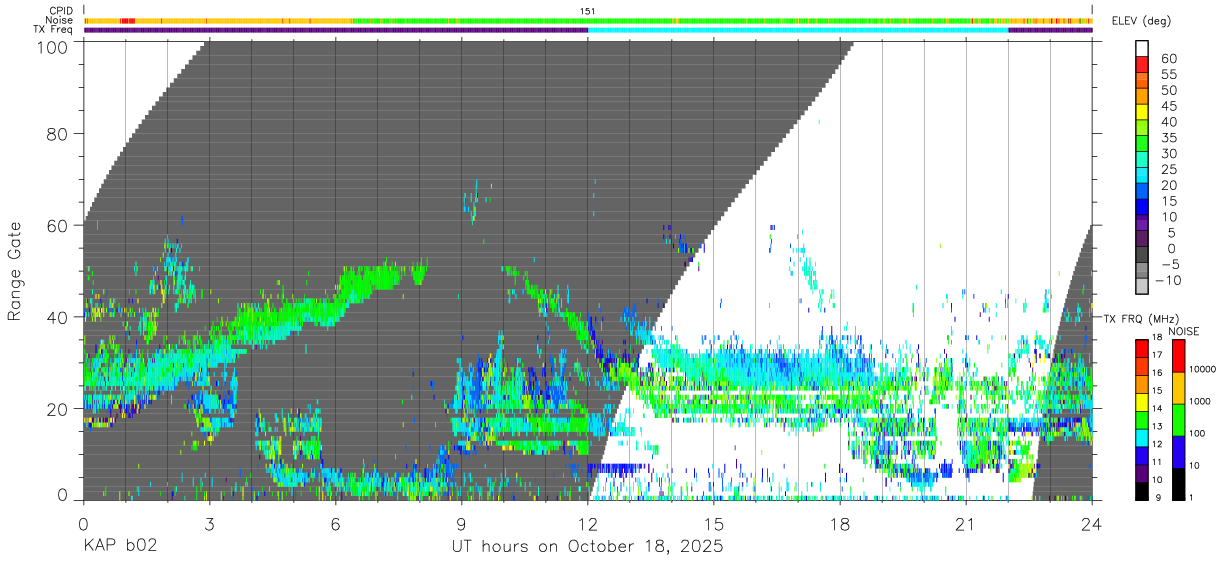
Task: Click the x-axis tick label "6"
Action: 335,523
